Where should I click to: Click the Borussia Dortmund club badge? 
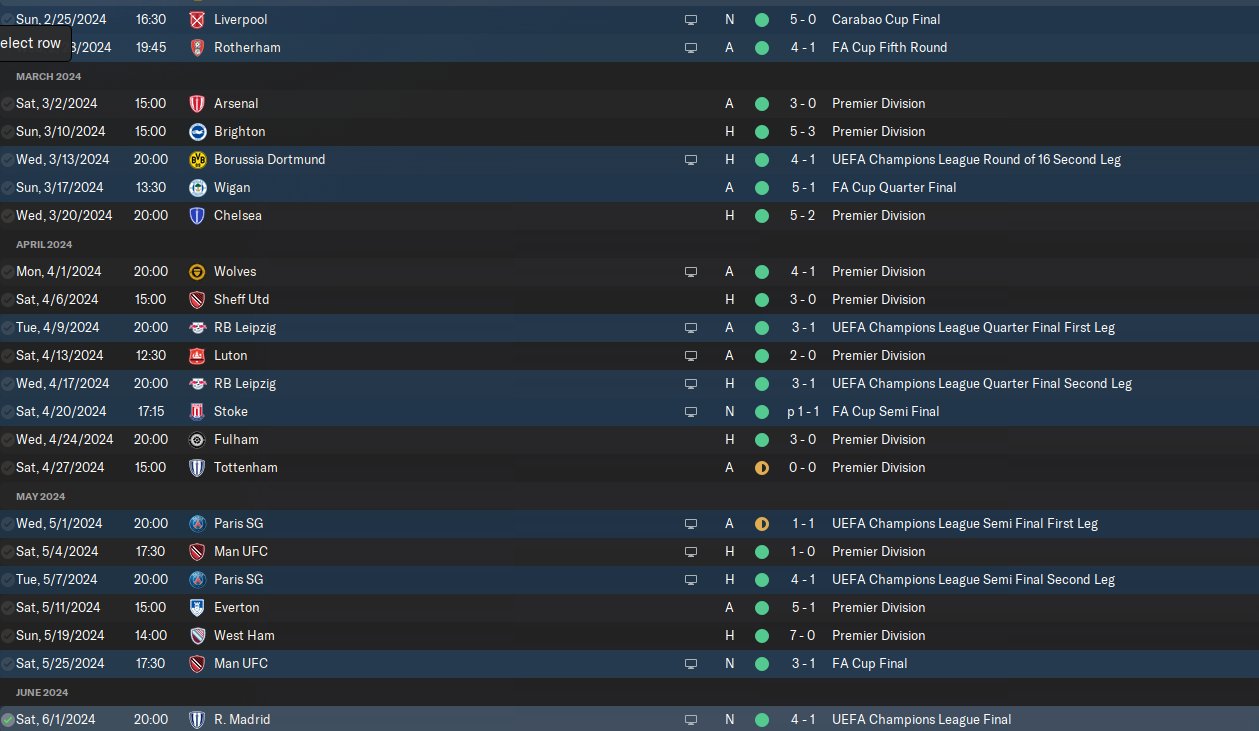click(197, 159)
